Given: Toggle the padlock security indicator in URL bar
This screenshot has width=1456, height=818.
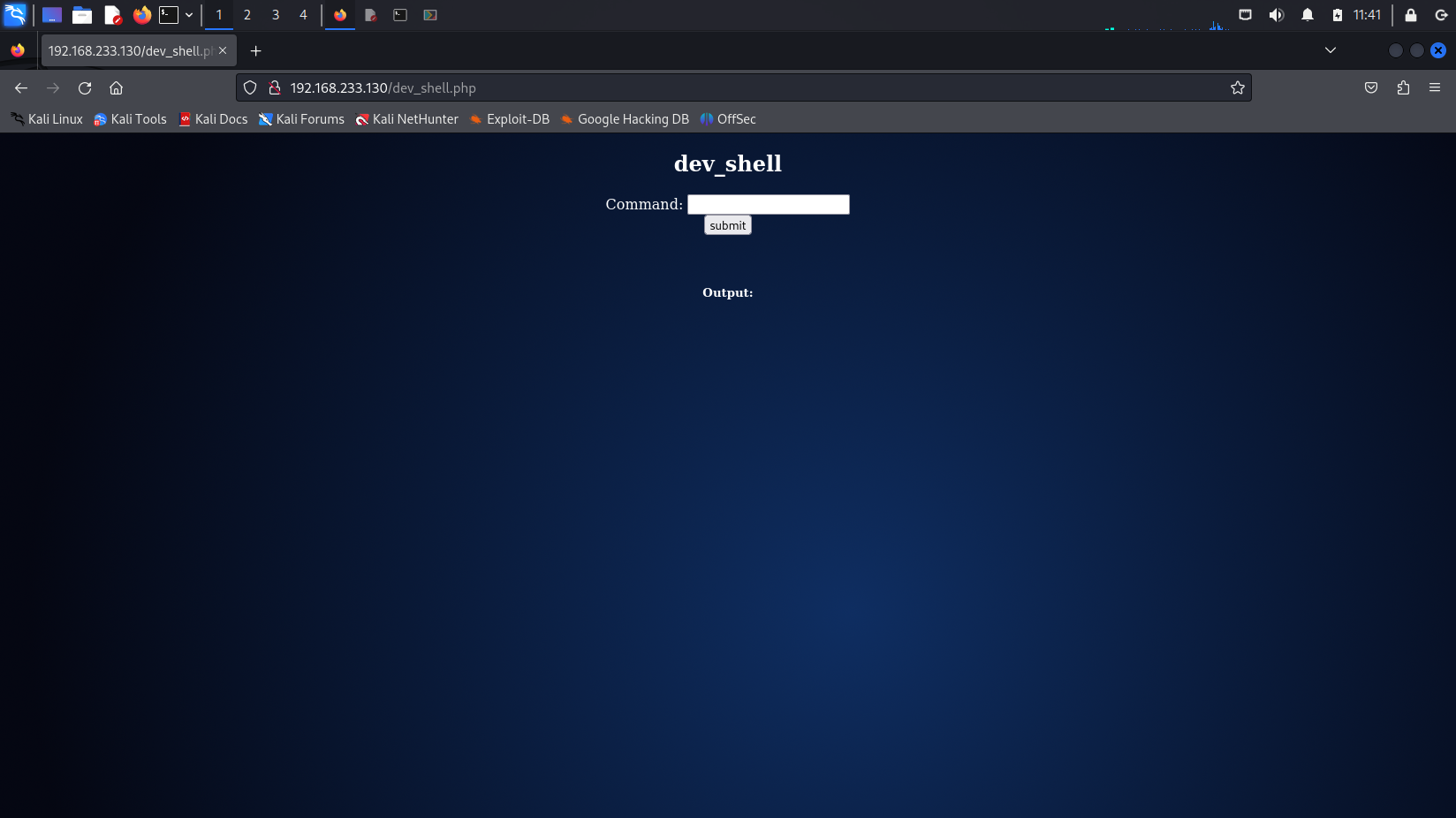Looking at the screenshot, I should pyautogui.click(x=275, y=87).
